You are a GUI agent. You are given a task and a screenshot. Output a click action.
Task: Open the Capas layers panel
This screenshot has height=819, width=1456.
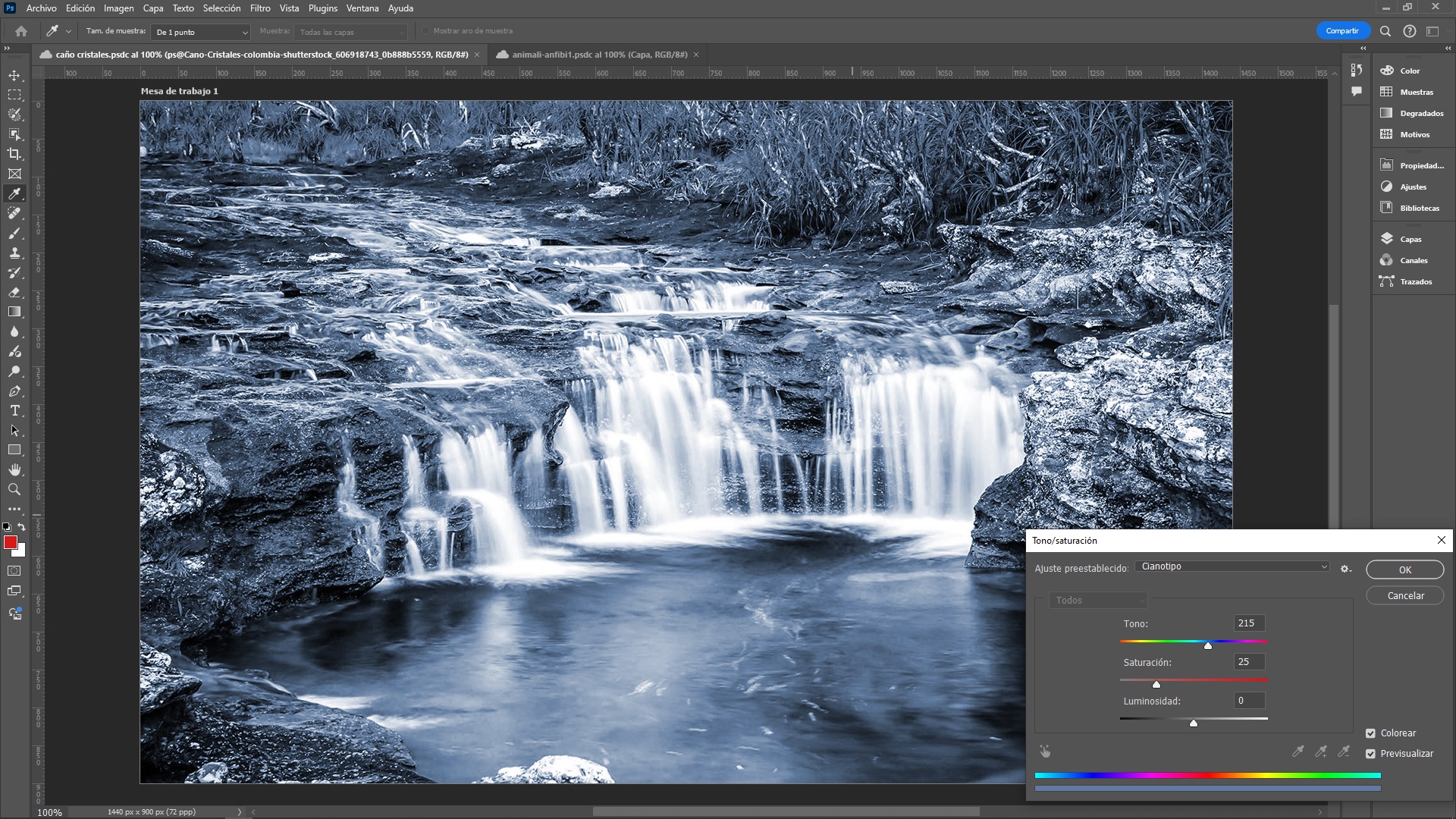point(1409,239)
